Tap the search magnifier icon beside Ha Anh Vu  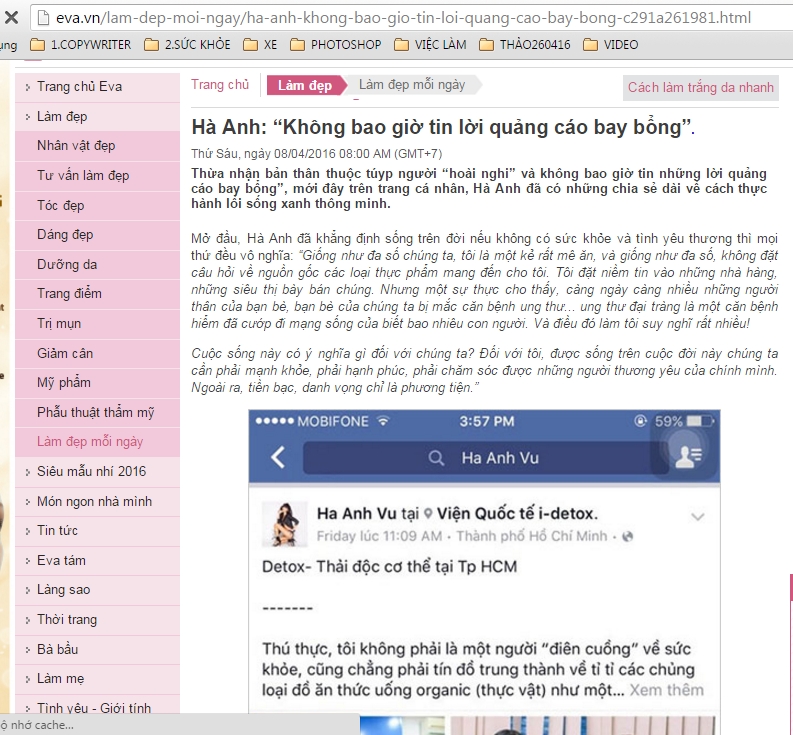[x=436, y=458]
